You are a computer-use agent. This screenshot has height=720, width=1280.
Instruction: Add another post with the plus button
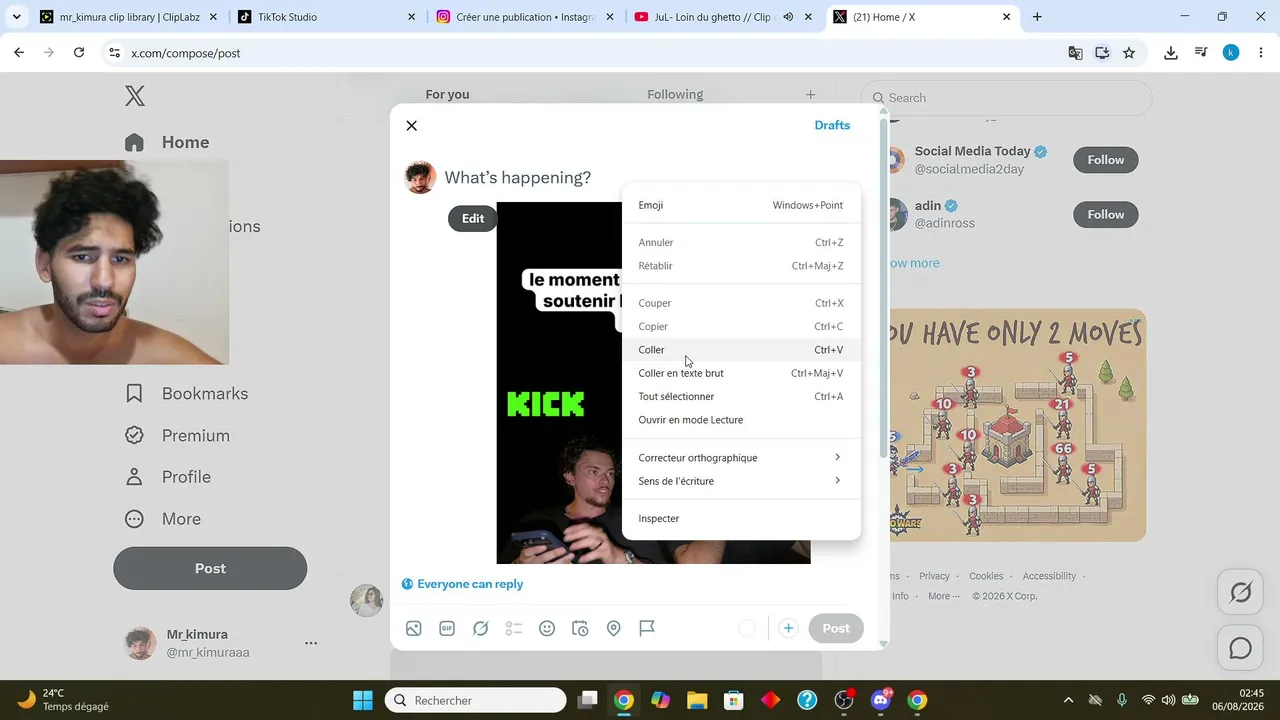coord(788,628)
